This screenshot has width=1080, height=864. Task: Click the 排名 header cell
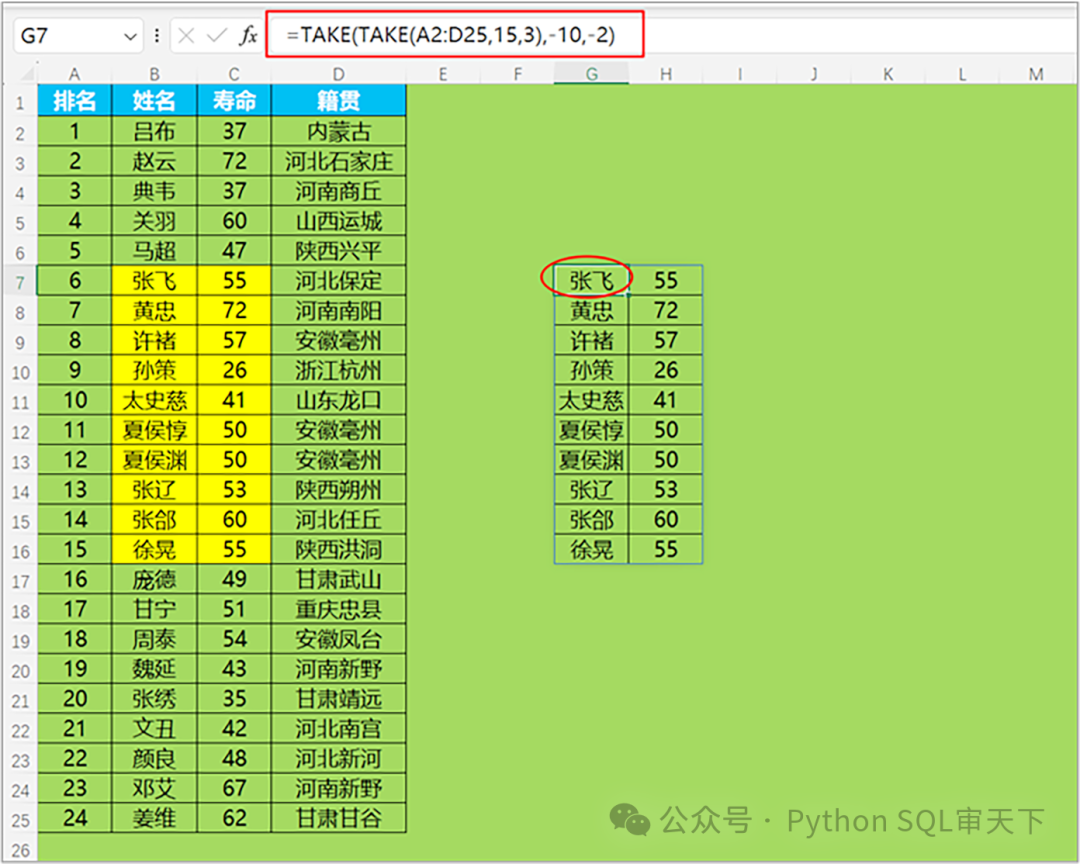75,101
